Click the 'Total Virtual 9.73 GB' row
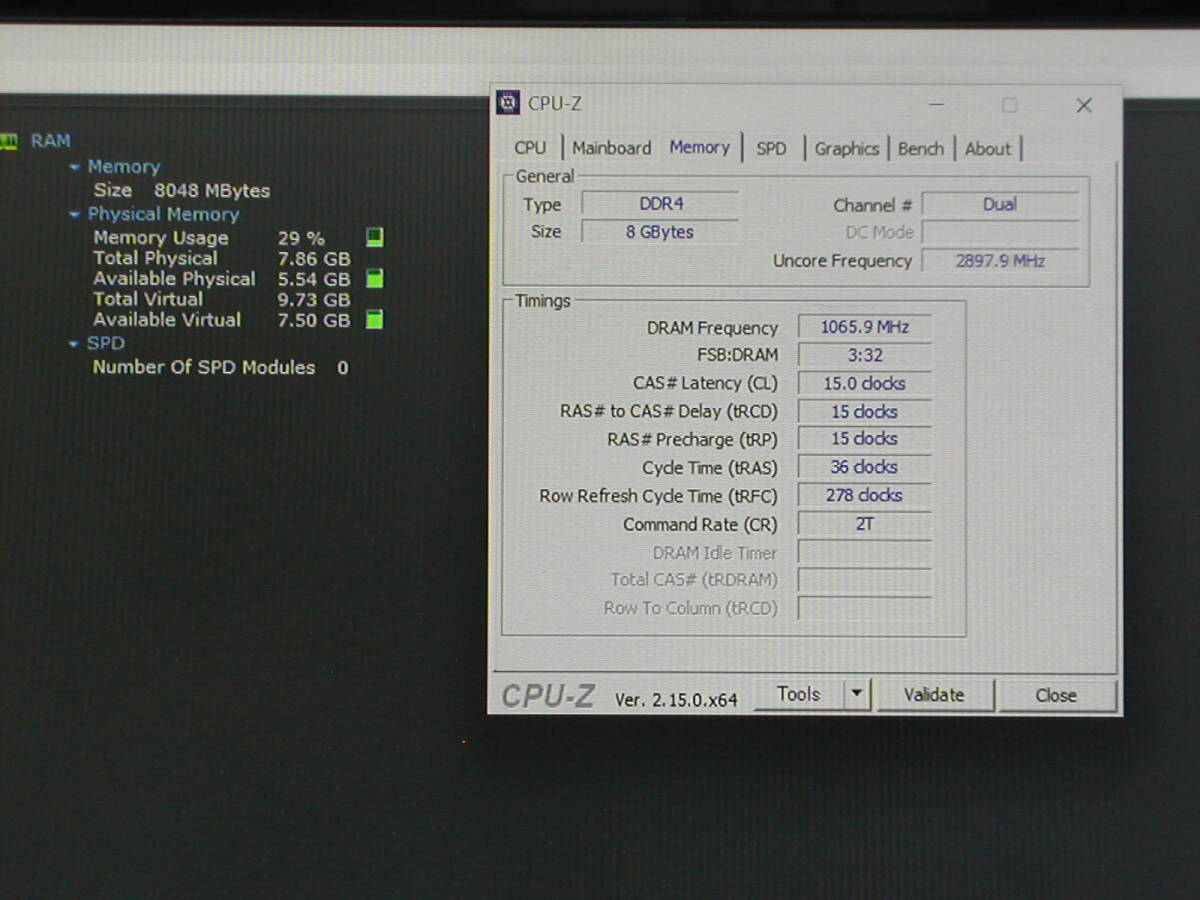This screenshot has height=900, width=1200. (222, 299)
